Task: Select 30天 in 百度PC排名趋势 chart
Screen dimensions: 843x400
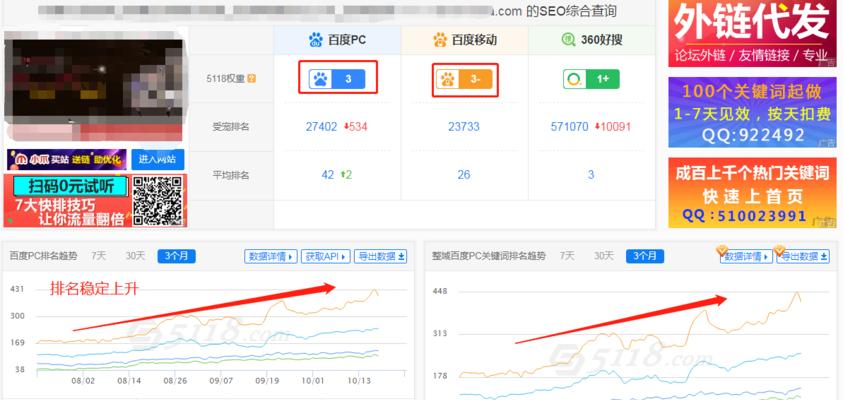Action: pyautogui.click(x=135, y=256)
